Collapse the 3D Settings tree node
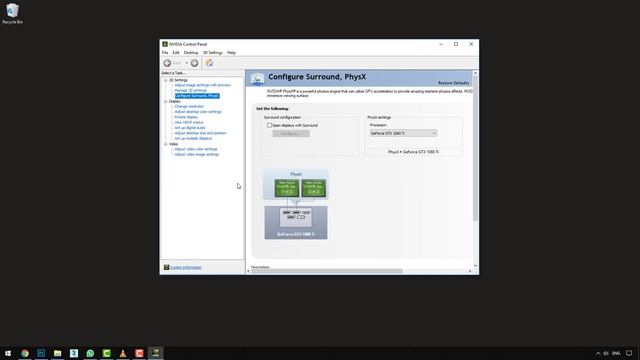640x360 pixels. tap(166, 80)
